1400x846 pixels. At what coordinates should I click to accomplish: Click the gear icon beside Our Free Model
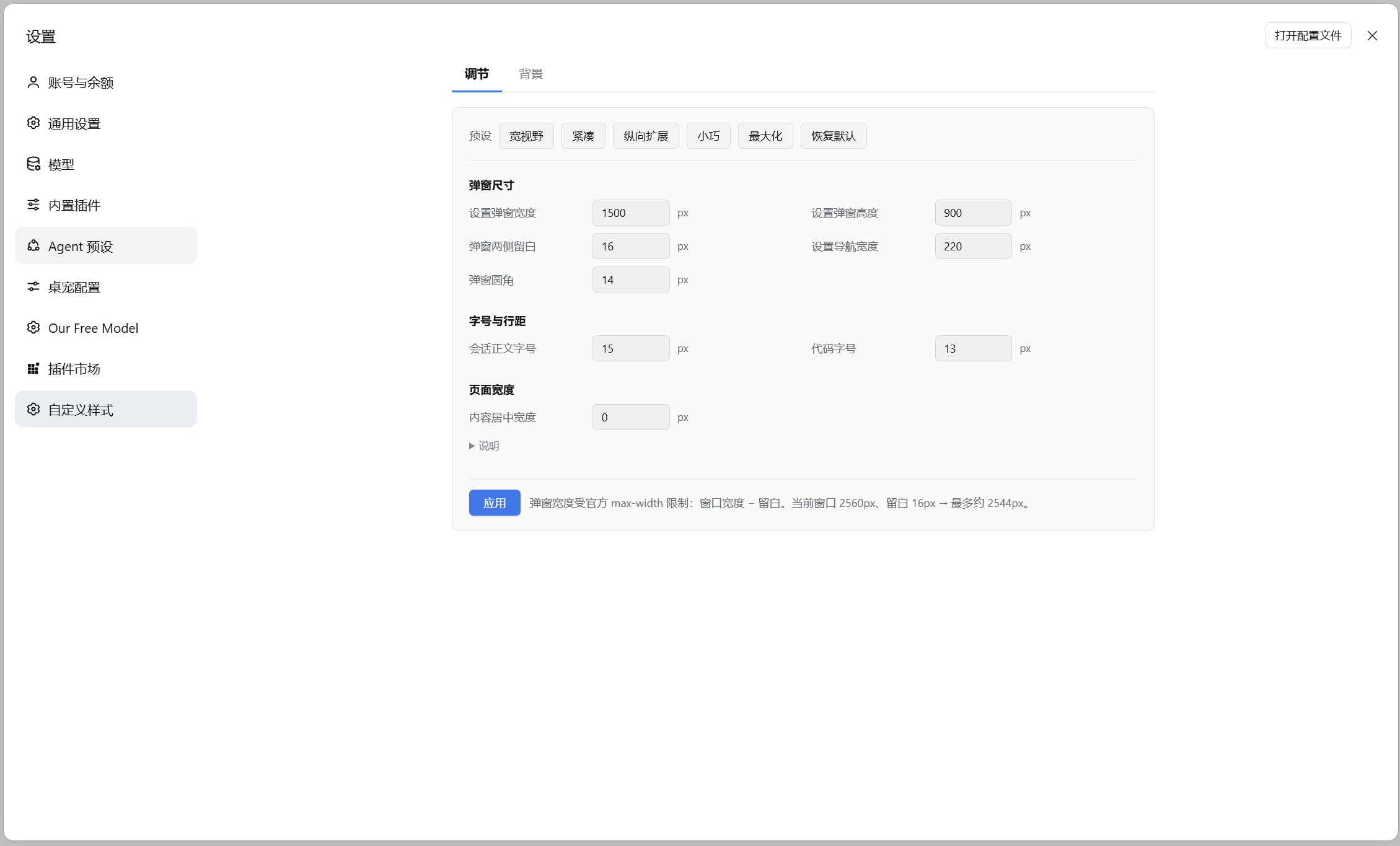click(33, 328)
